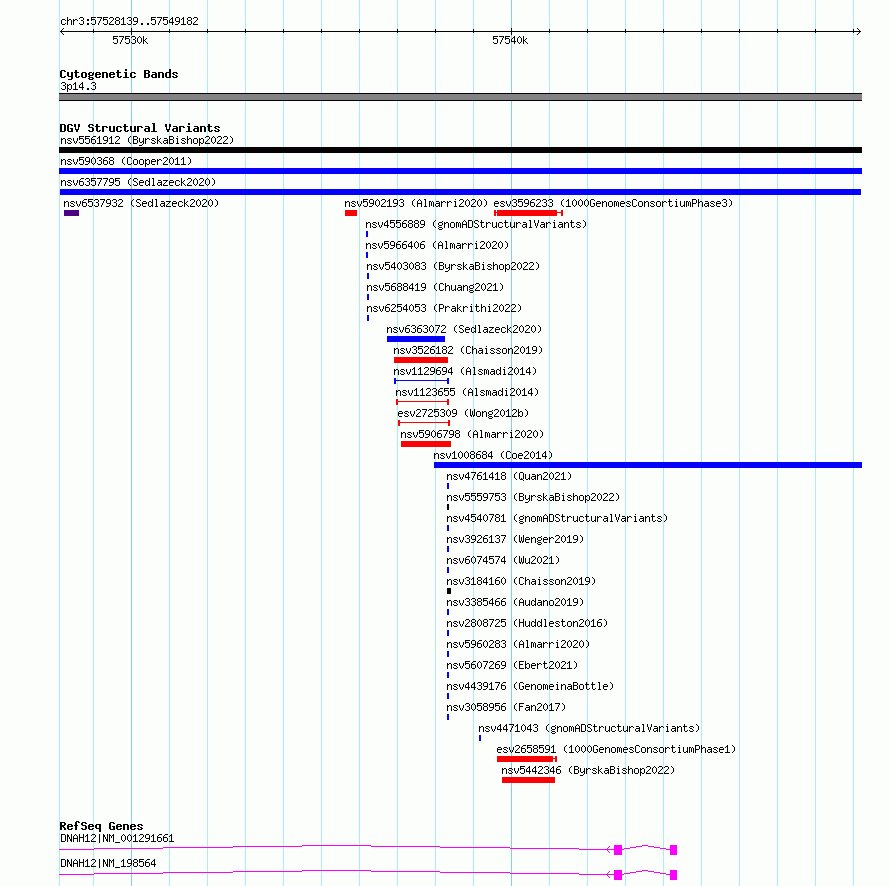Open nsv3184160 (Chaisson2019) label
The image size is (890, 886).
[521, 581]
